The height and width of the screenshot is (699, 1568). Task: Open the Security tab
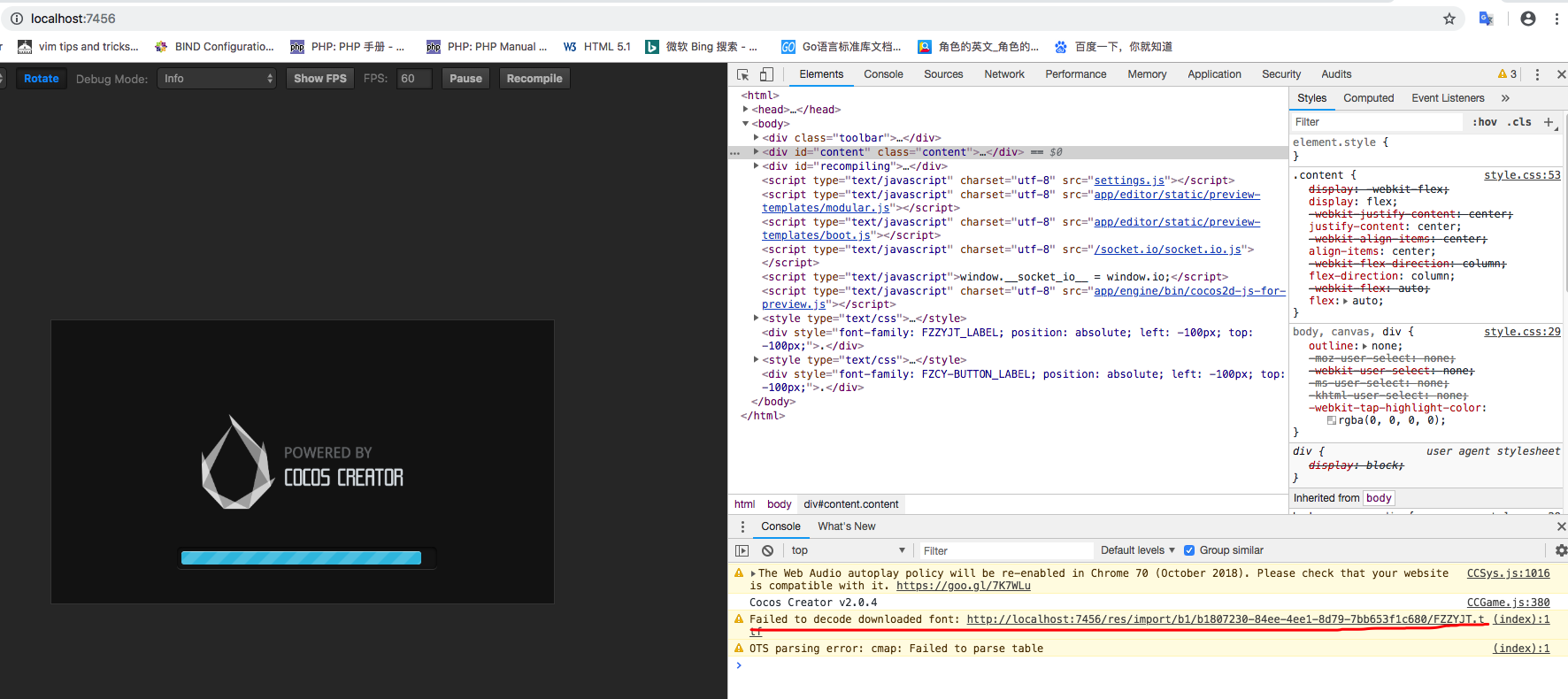pyautogui.click(x=1281, y=74)
